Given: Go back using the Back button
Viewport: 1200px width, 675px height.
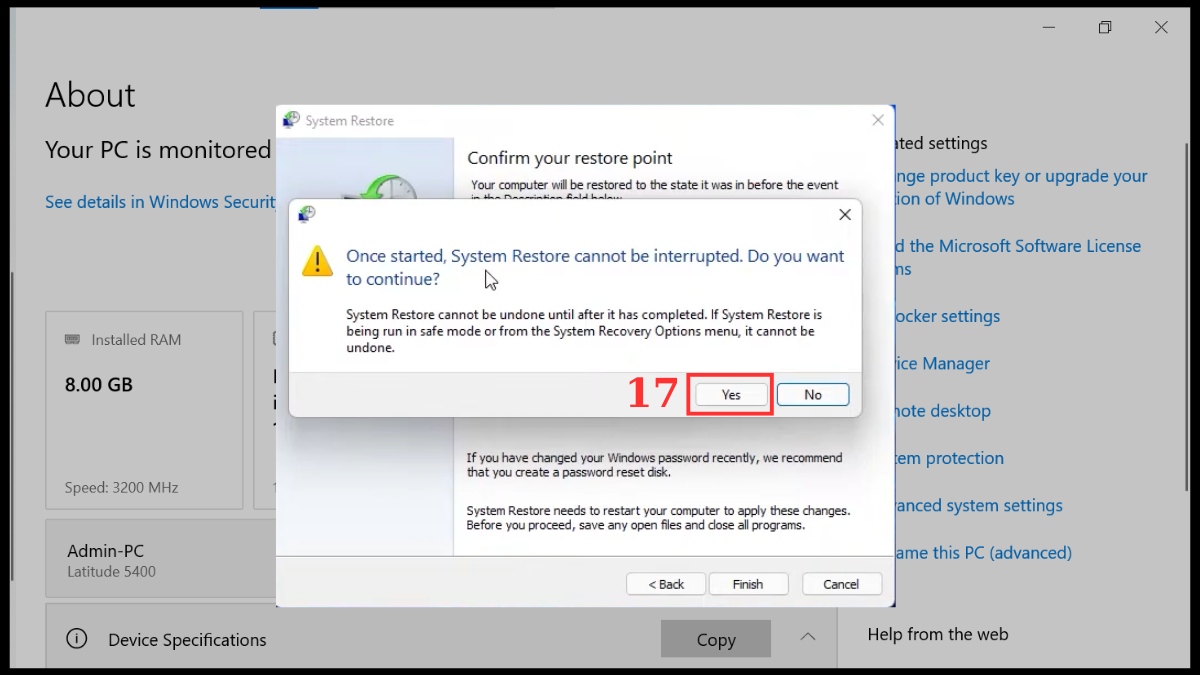Looking at the screenshot, I should 665,583.
